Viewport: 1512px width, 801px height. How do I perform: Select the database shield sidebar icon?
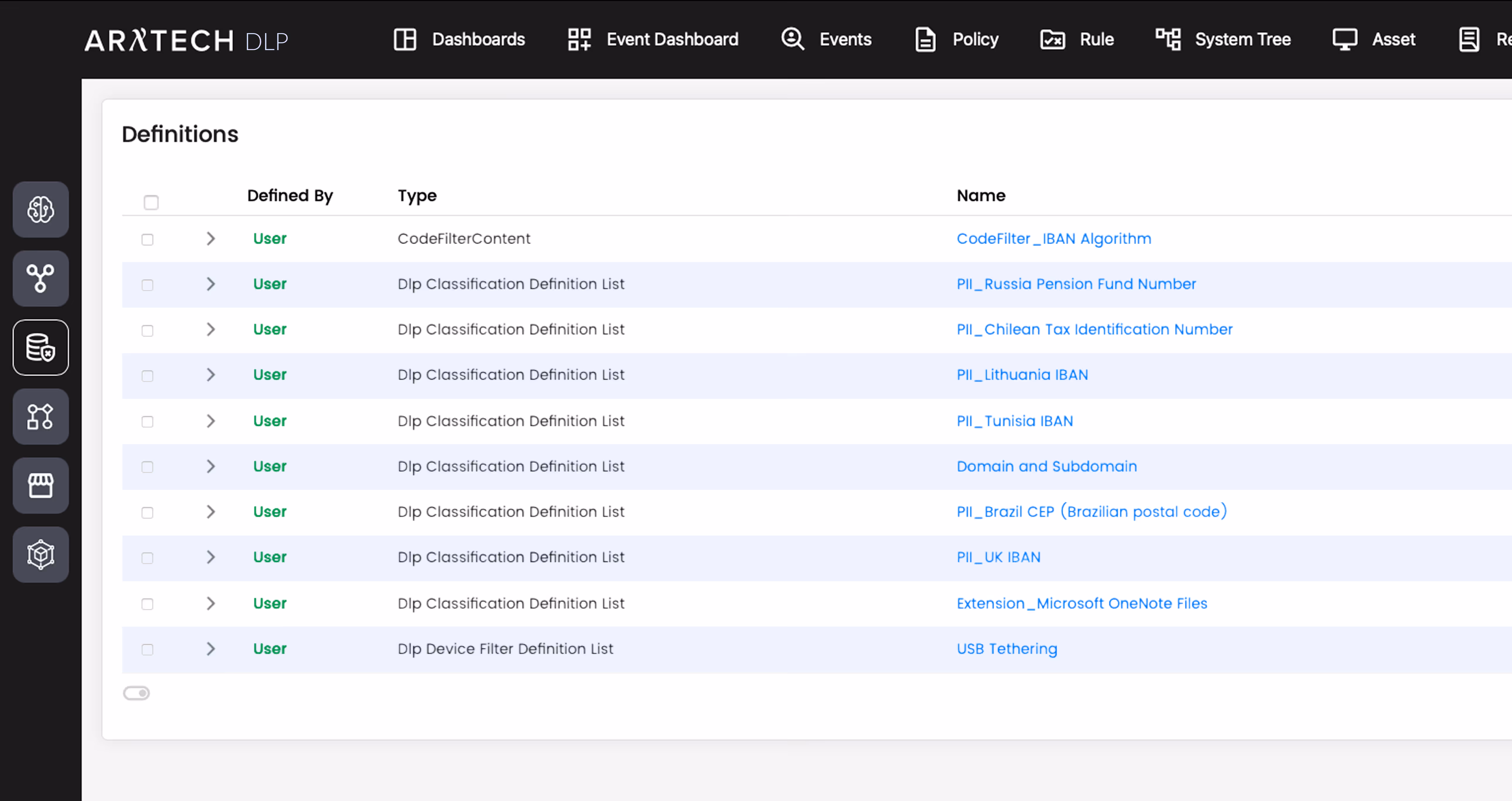(40, 347)
